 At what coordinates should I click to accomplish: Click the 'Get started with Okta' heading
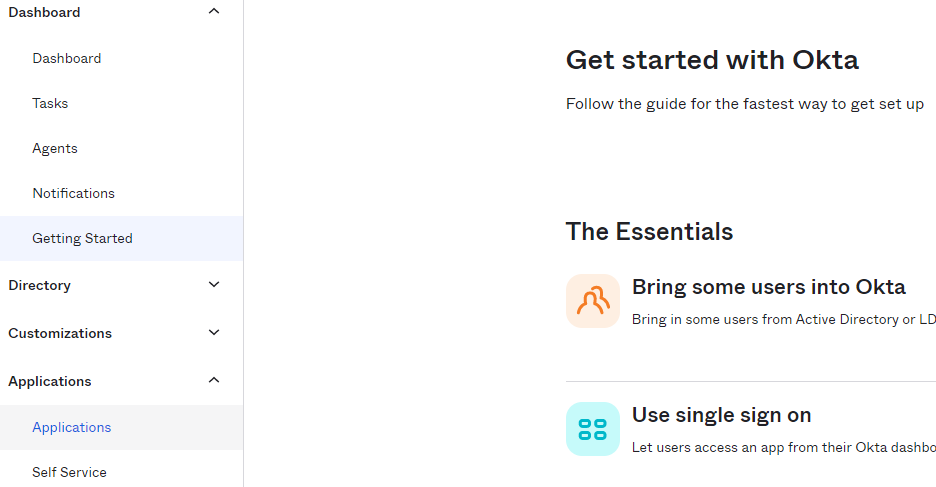tap(712, 60)
